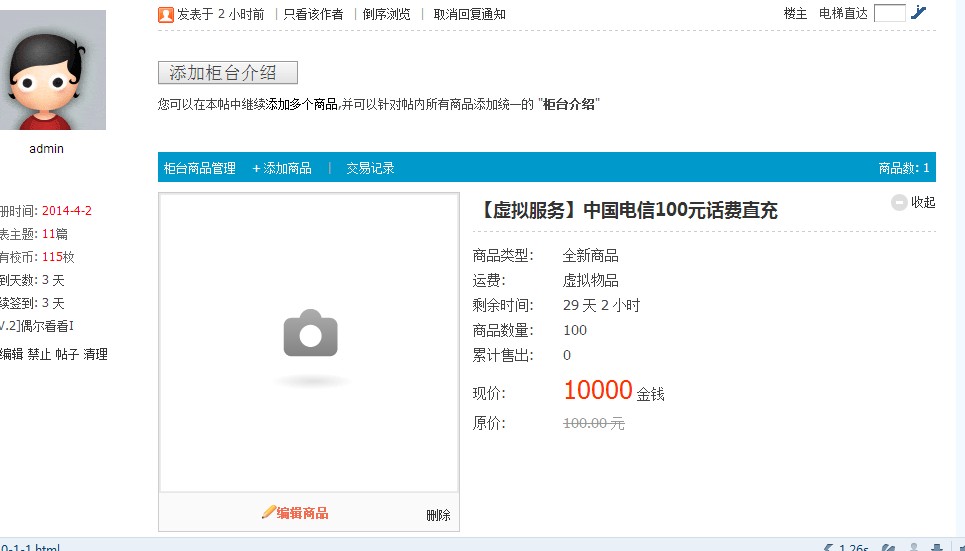This screenshot has height=551, width=965.
Task: Focus the 电梯直达 floor number input
Action: tap(890, 13)
